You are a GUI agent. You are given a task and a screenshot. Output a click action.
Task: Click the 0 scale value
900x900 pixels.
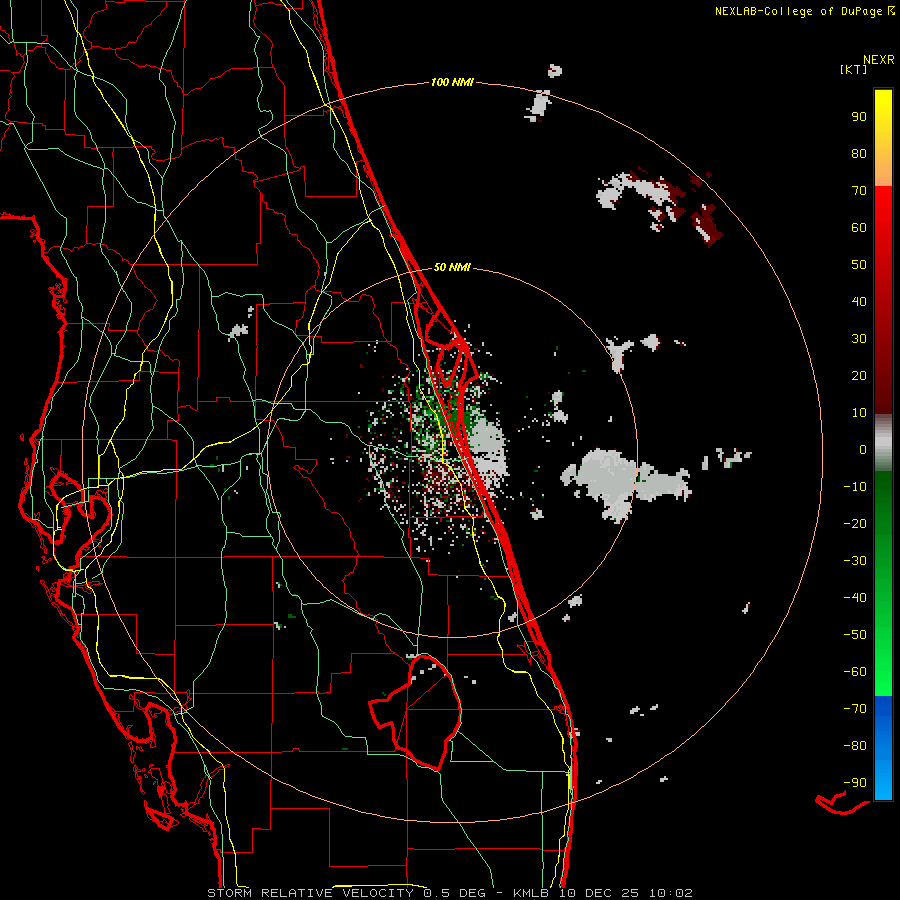point(863,450)
